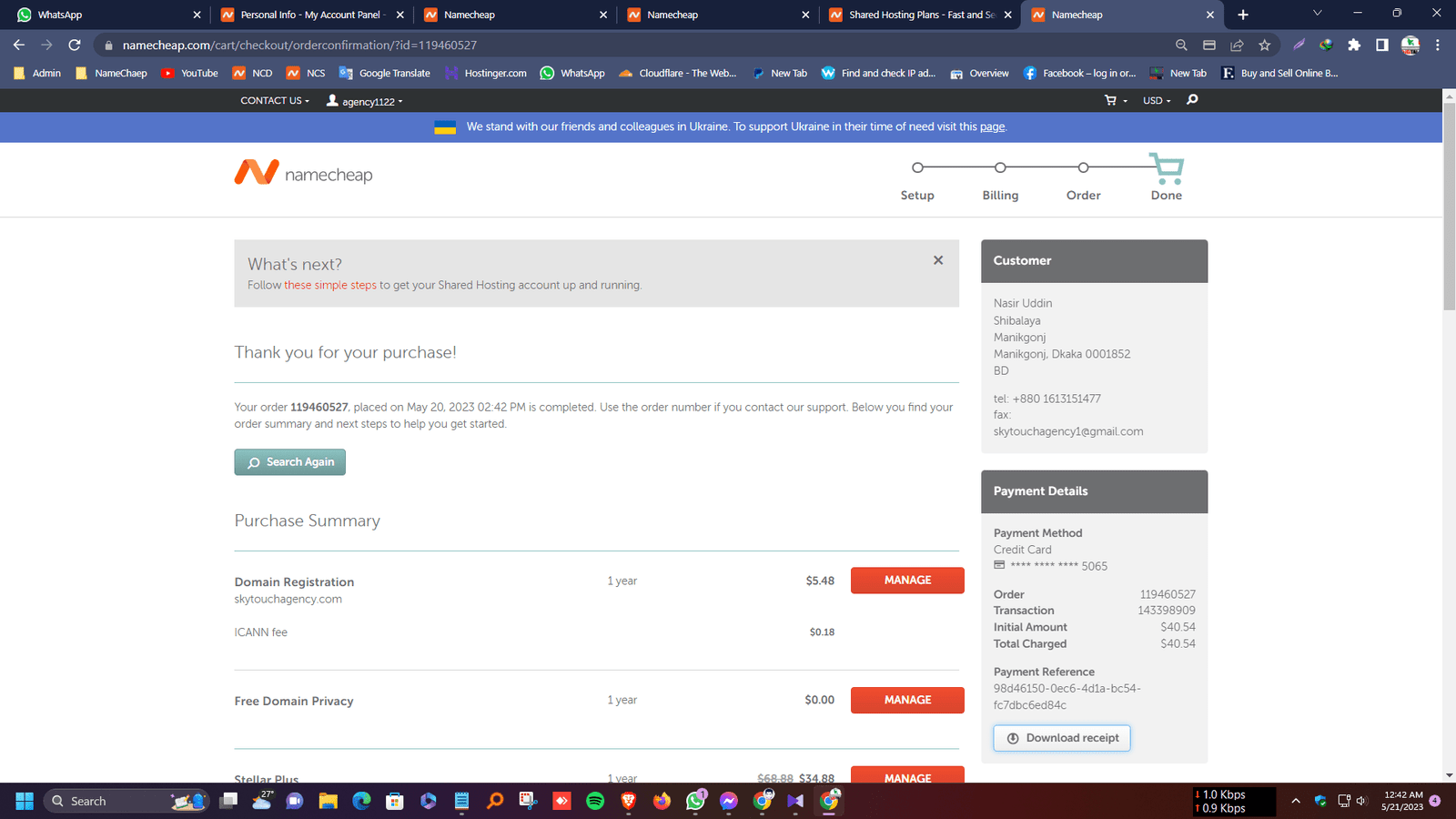Open File Explorer from the taskbar
Viewport: 1456px width, 819px height.
pos(329,801)
